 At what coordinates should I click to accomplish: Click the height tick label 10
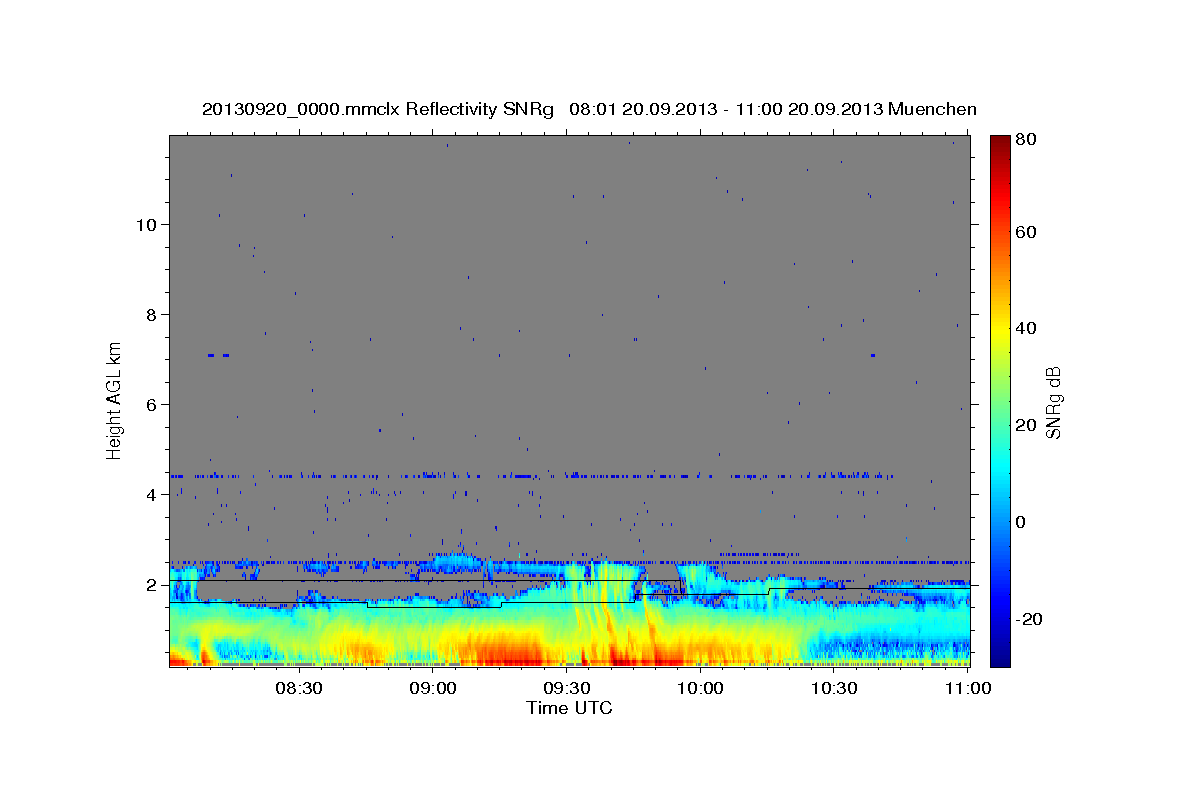click(146, 225)
